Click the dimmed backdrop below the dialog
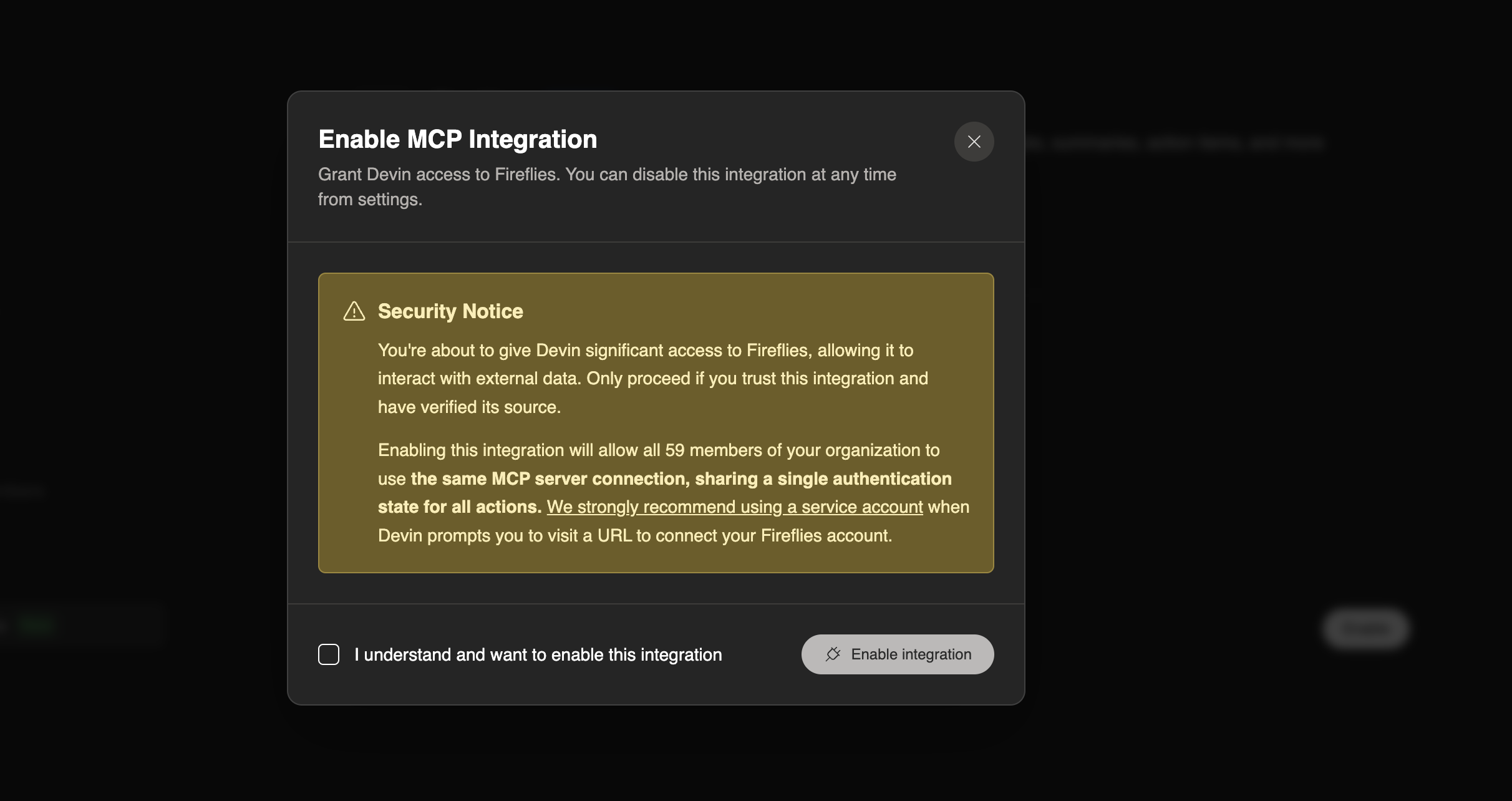This screenshot has height=801, width=1512. [655, 755]
